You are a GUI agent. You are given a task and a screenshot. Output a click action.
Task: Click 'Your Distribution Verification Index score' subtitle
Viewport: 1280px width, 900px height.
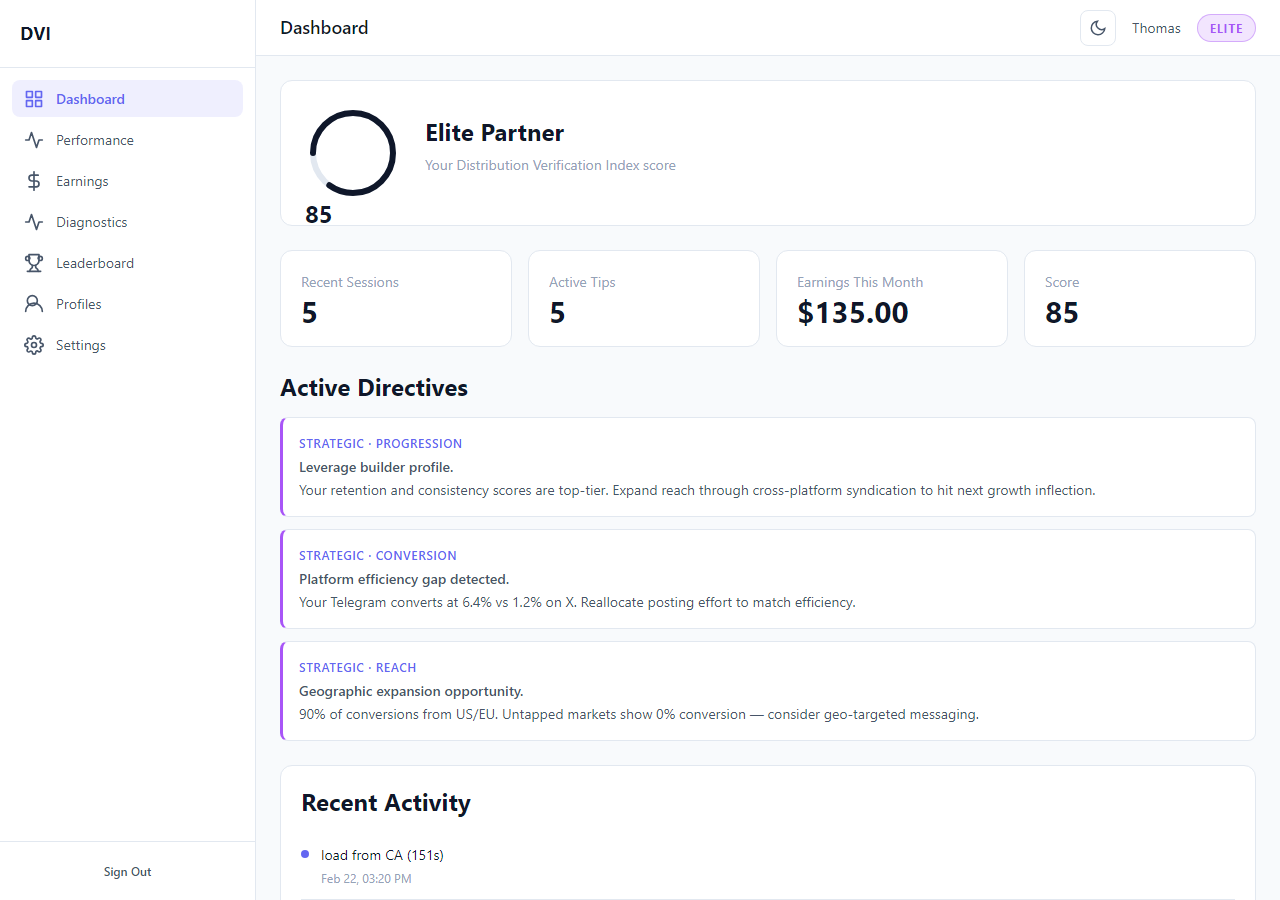[550, 165]
